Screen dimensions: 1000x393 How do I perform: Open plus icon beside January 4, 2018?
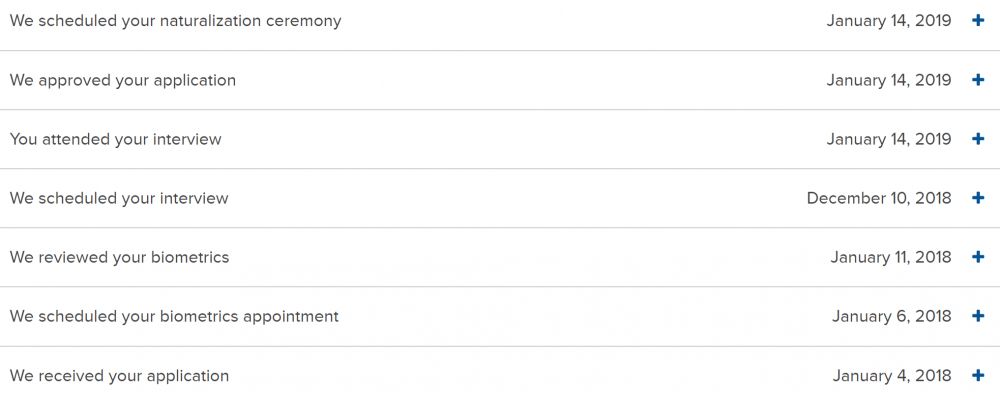tap(978, 376)
